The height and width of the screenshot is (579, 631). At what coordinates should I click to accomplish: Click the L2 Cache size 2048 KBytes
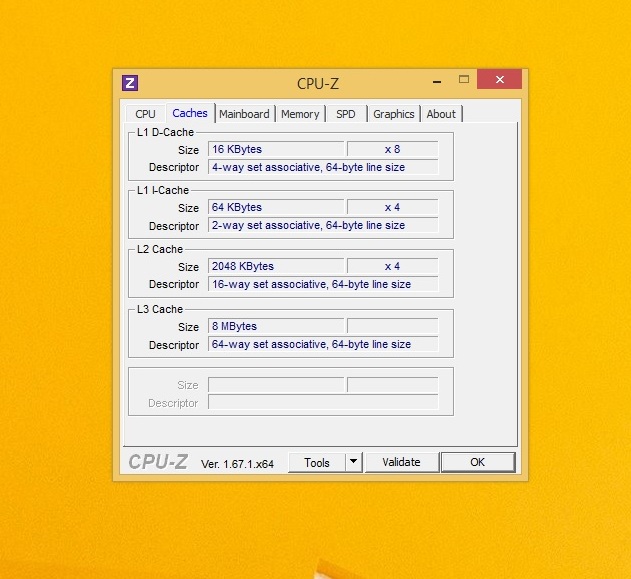click(276, 266)
